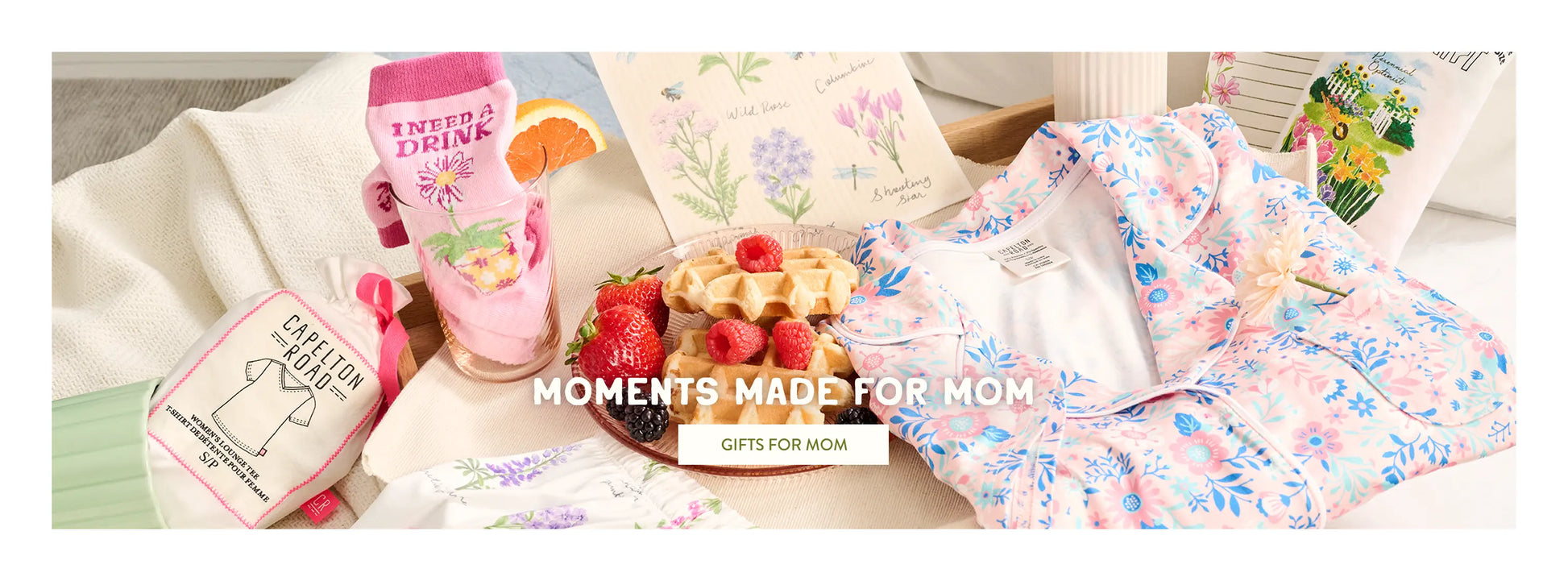Viewport: 1568px width, 581px height.
Task: Click the GIFTS FOR MOM button
Action: click(782, 444)
